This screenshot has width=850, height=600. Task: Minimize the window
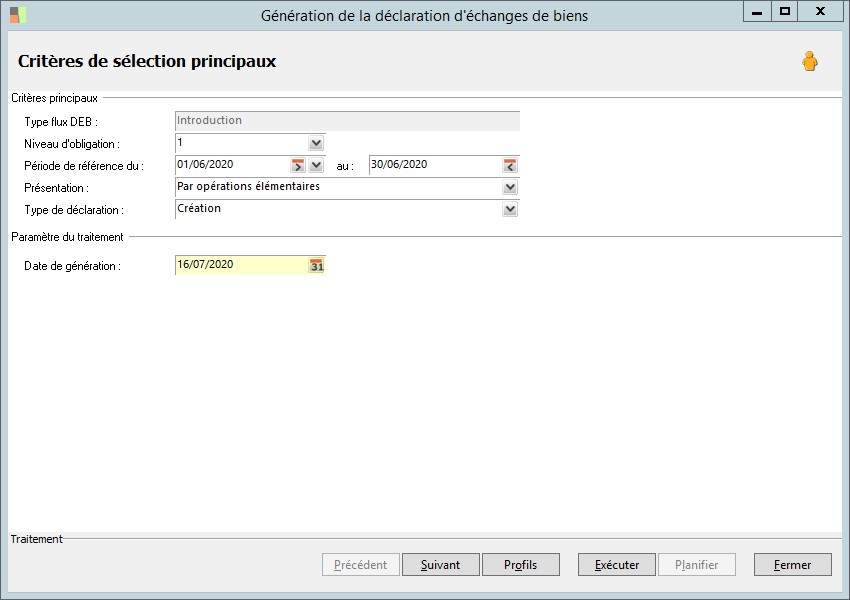click(x=757, y=11)
